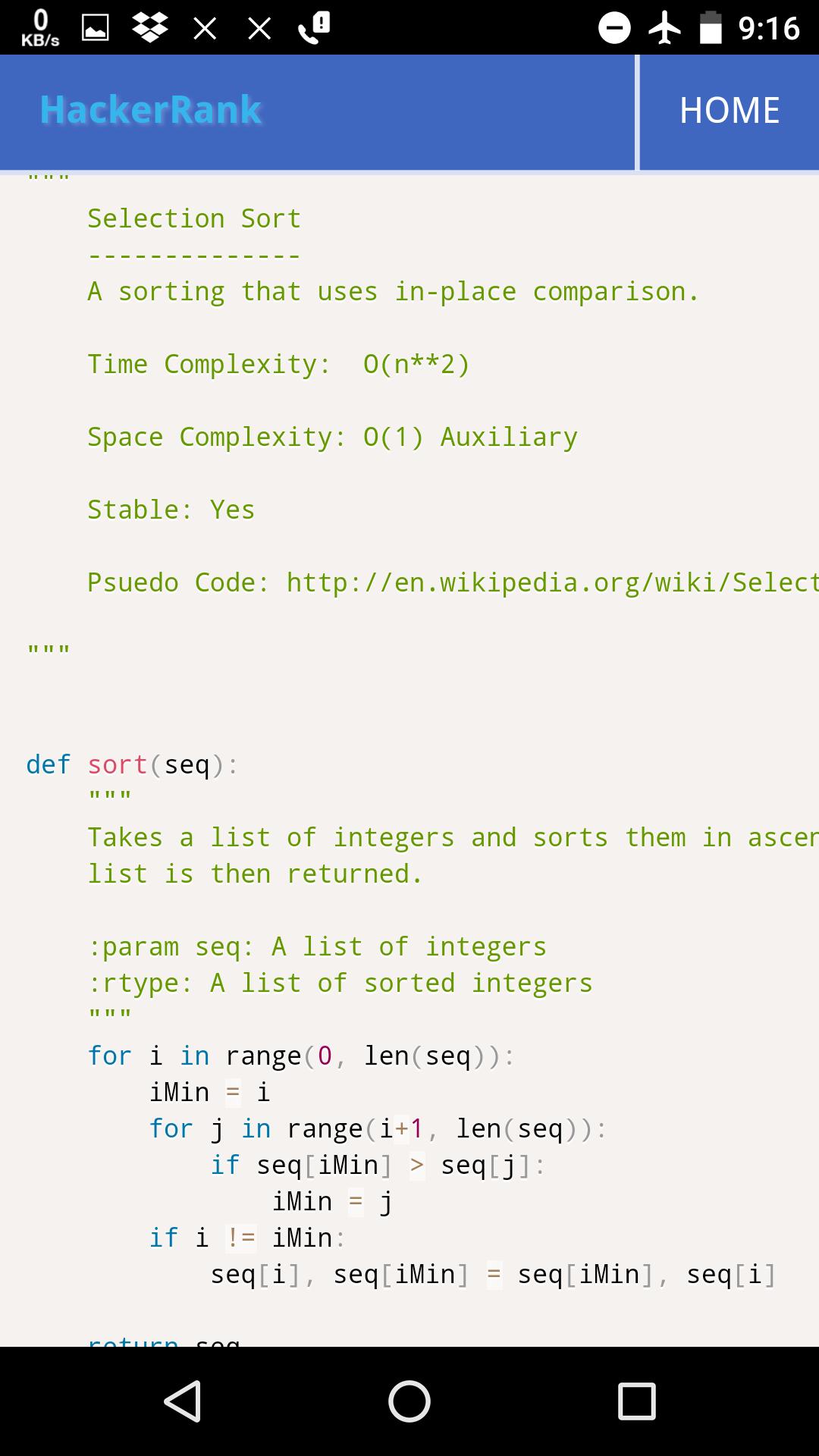Tap the Dropbox status bar icon

(150, 27)
